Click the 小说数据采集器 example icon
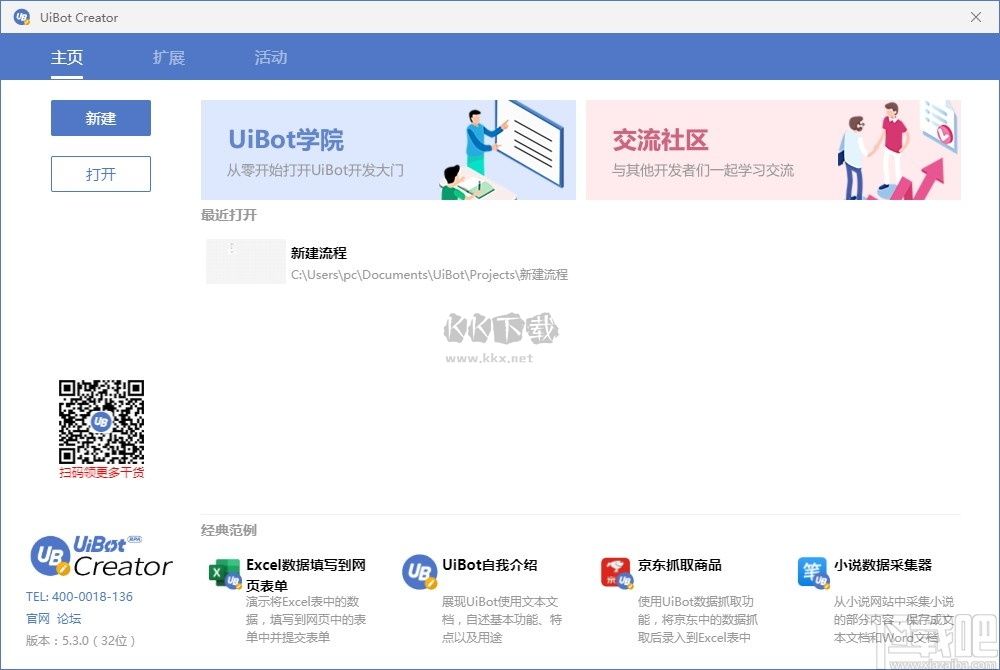 (x=813, y=572)
